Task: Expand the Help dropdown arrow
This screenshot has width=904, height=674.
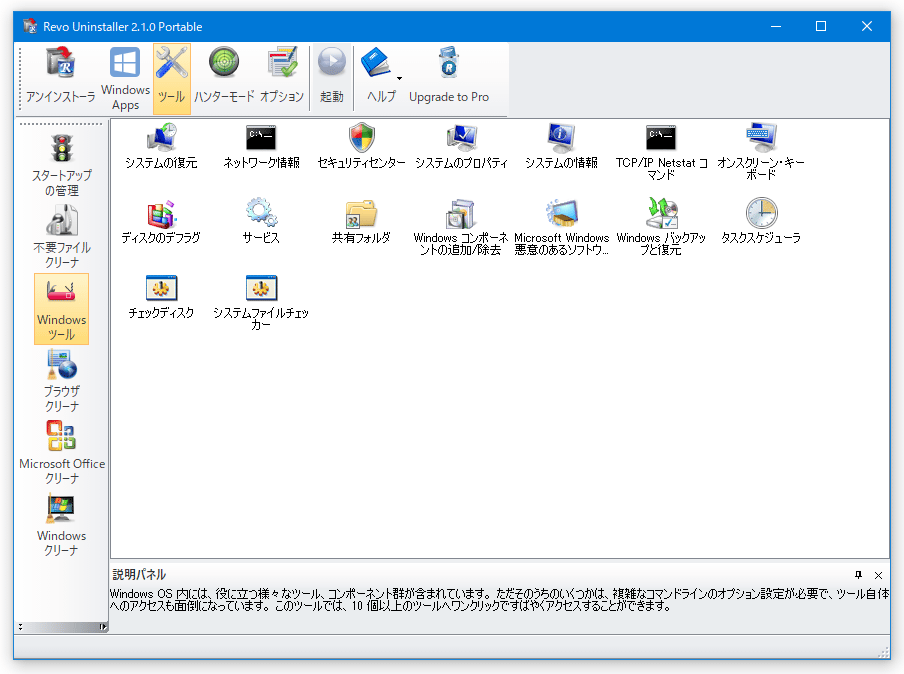Action: (x=400, y=78)
